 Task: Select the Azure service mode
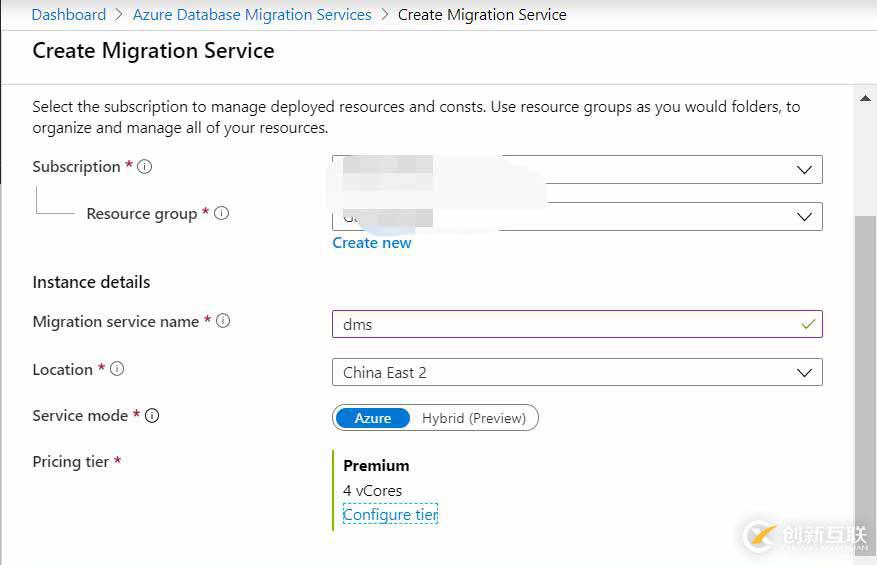(372, 418)
